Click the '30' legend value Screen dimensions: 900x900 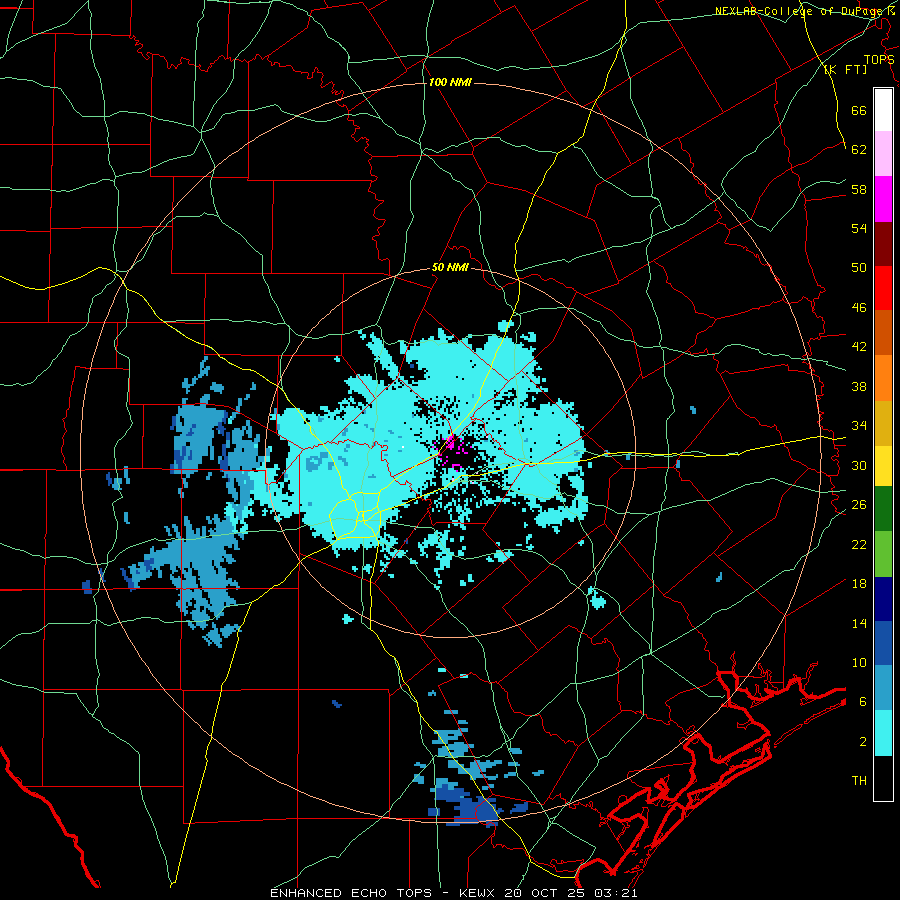pos(859,465)
